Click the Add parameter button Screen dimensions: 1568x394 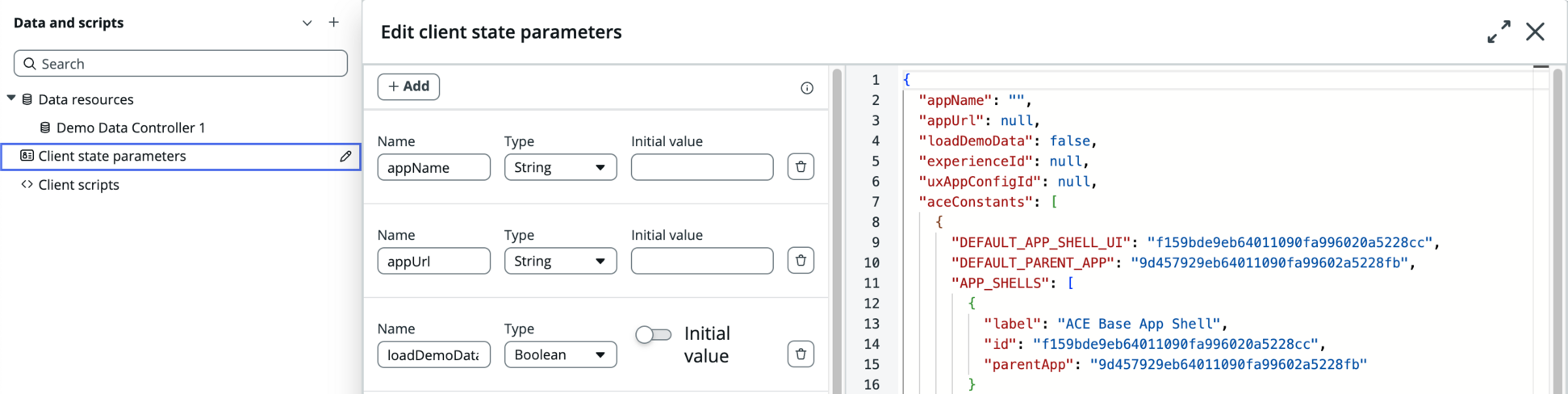408,86
